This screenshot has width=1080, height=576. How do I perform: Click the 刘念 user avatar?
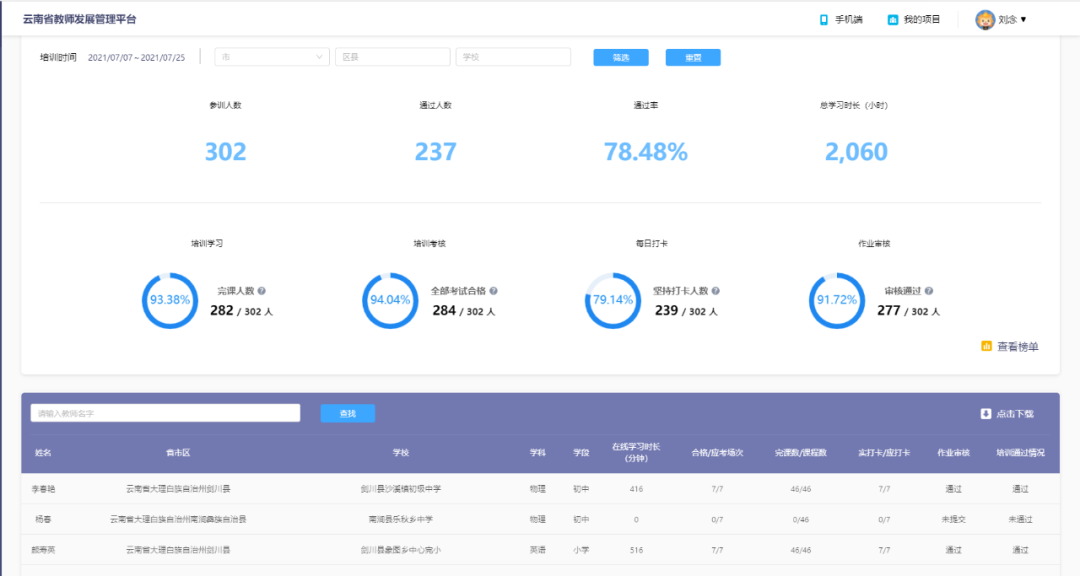tap(985, 20)
